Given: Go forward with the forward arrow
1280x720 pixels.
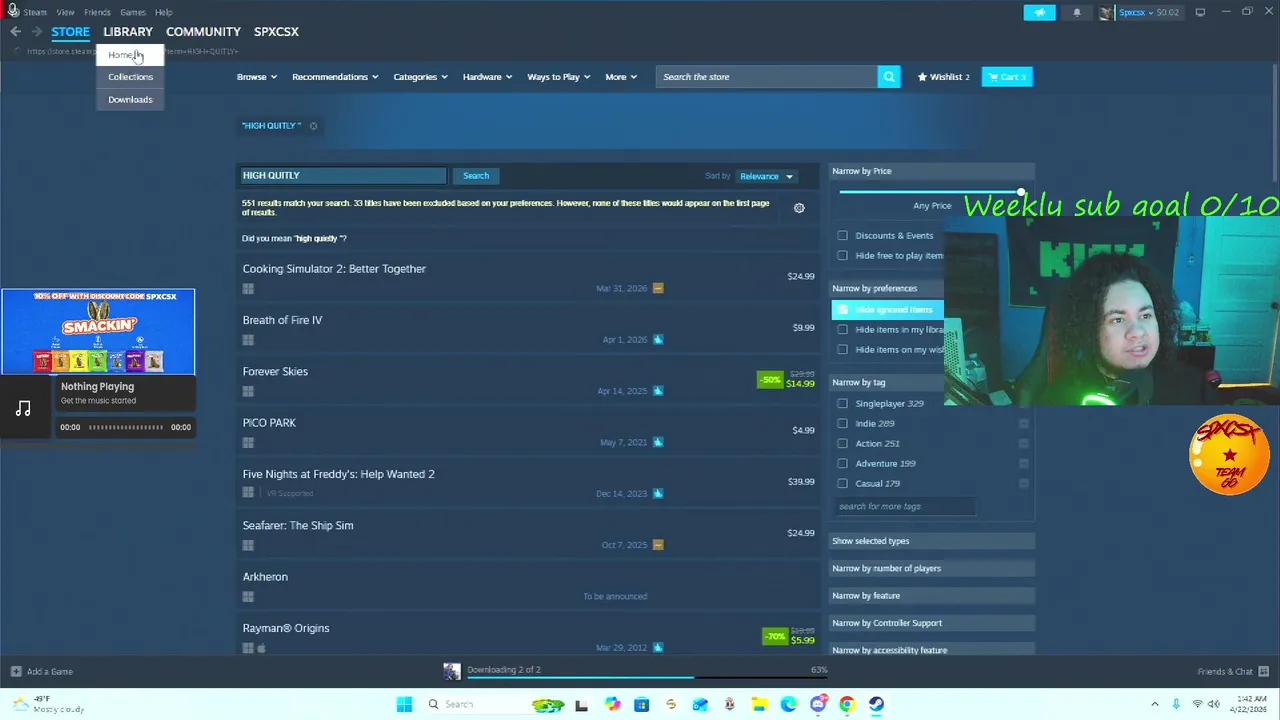Looking at the screenshot, I should [x=37, y=32].
